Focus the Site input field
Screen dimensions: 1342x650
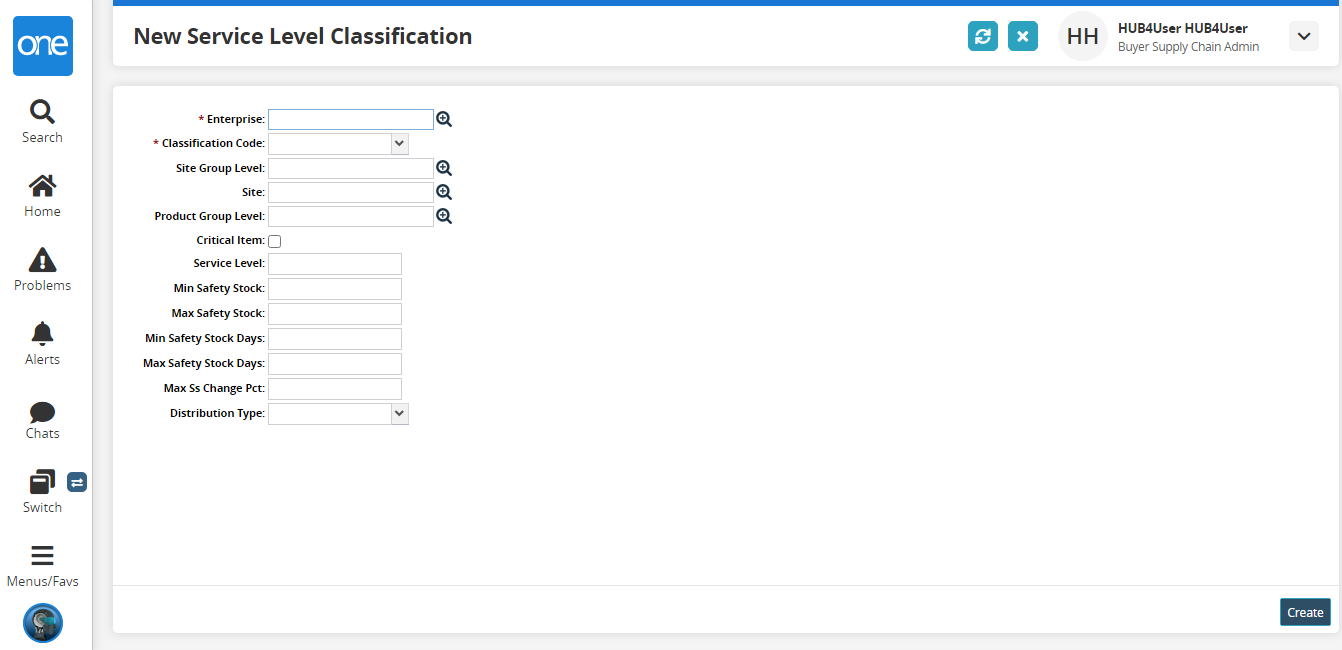click(351, 192)
